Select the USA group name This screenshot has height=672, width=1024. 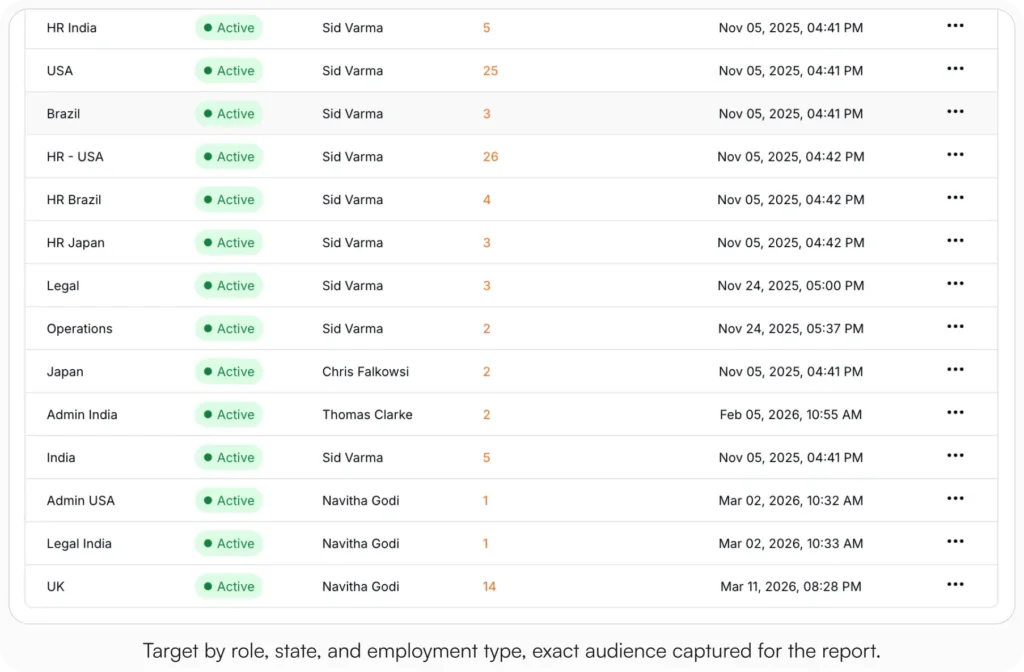click(x=60, y=71)
